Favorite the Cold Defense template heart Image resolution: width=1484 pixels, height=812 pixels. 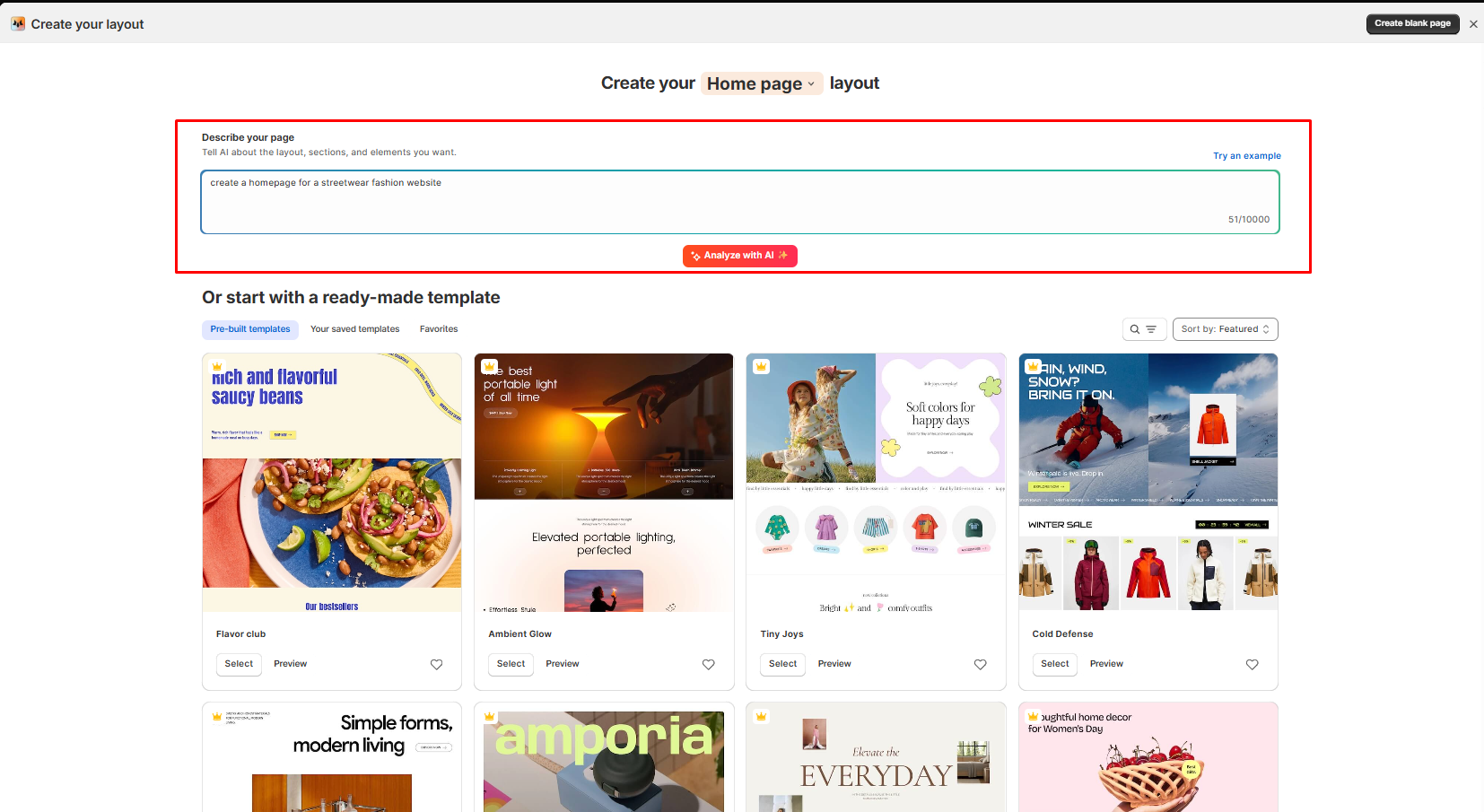(1252, 664)
